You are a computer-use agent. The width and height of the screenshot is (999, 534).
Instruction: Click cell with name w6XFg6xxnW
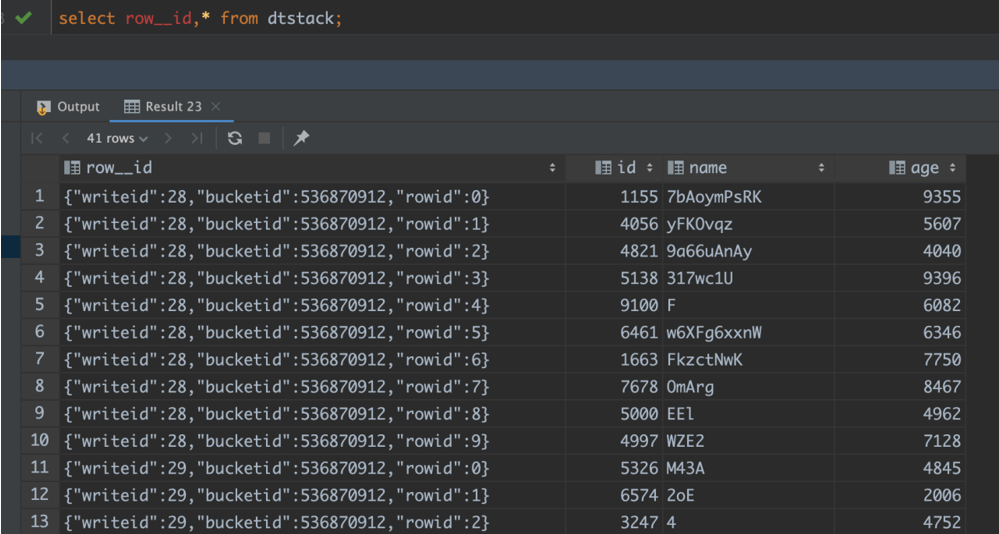coord(748,333)
